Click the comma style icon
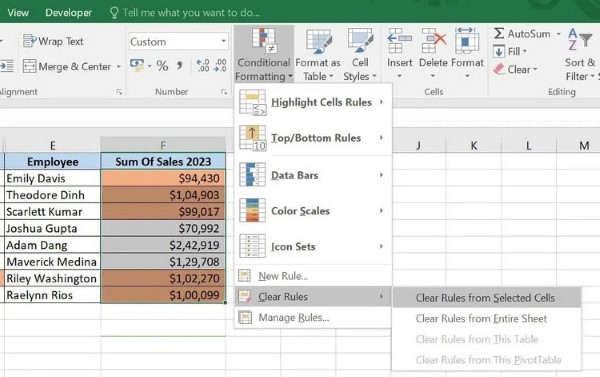Screen dimensions: 600x377 179,66
